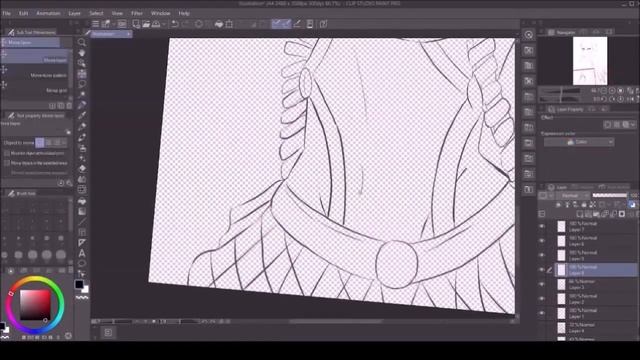
Task: Open dropdown arrow next to Save icon
Action: pos(164,24)
